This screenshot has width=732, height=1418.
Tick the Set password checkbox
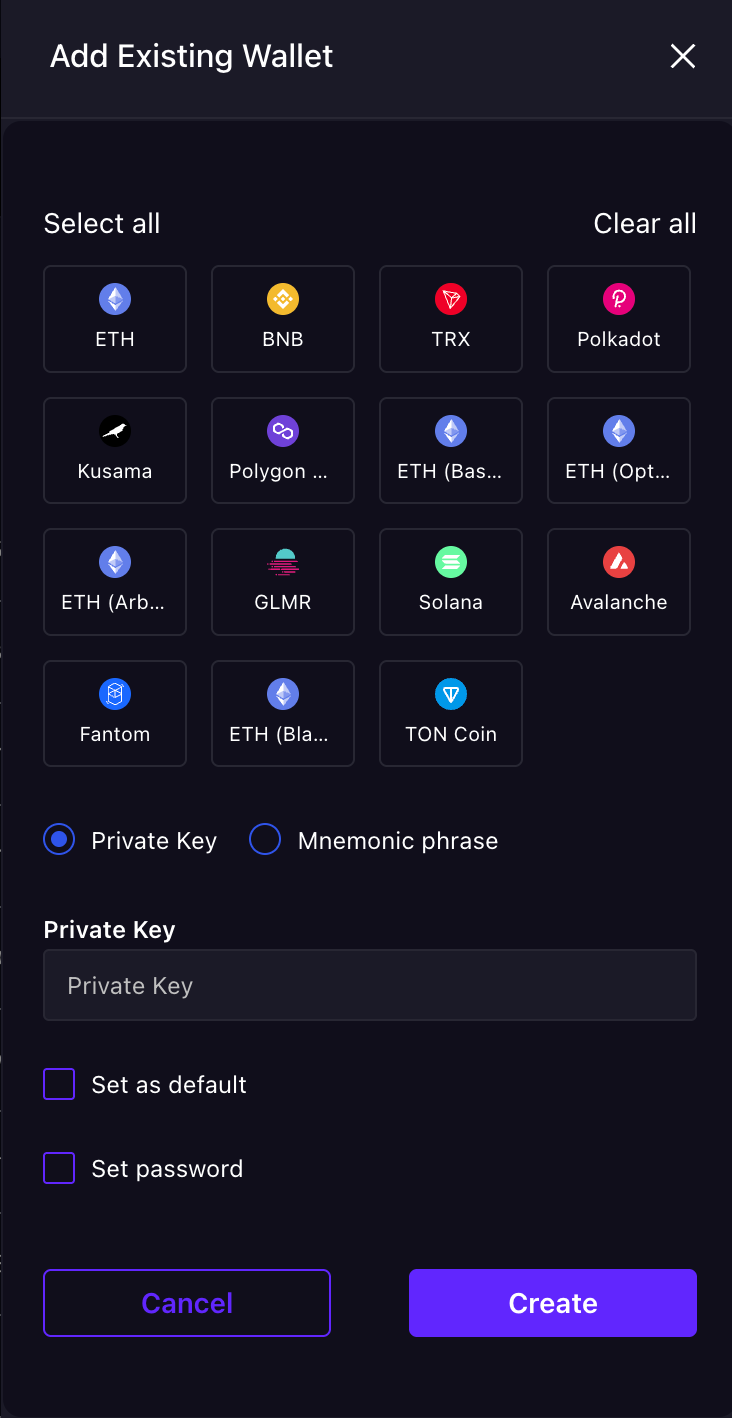60,1168
